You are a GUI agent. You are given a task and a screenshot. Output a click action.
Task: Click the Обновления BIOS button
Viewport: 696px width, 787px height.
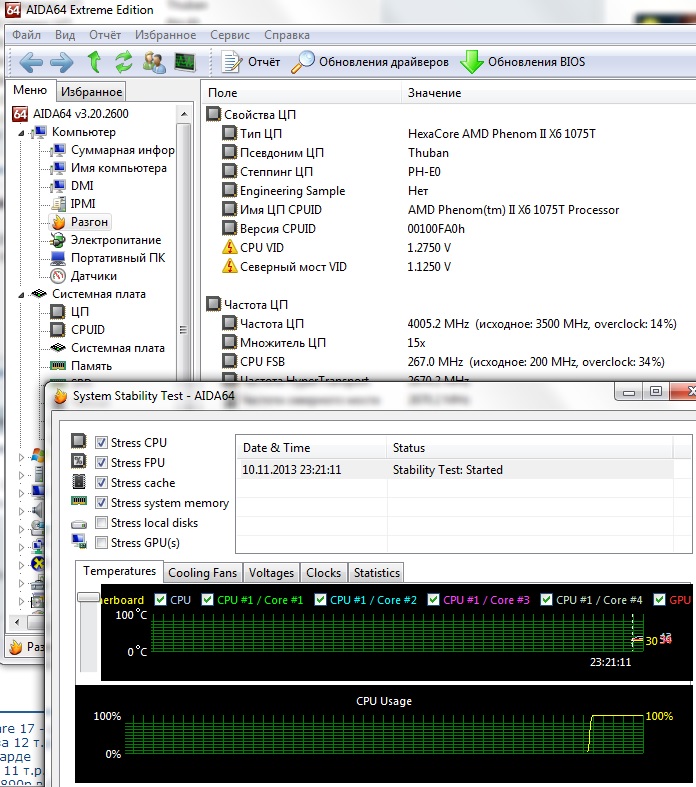(x=522, y=62)
